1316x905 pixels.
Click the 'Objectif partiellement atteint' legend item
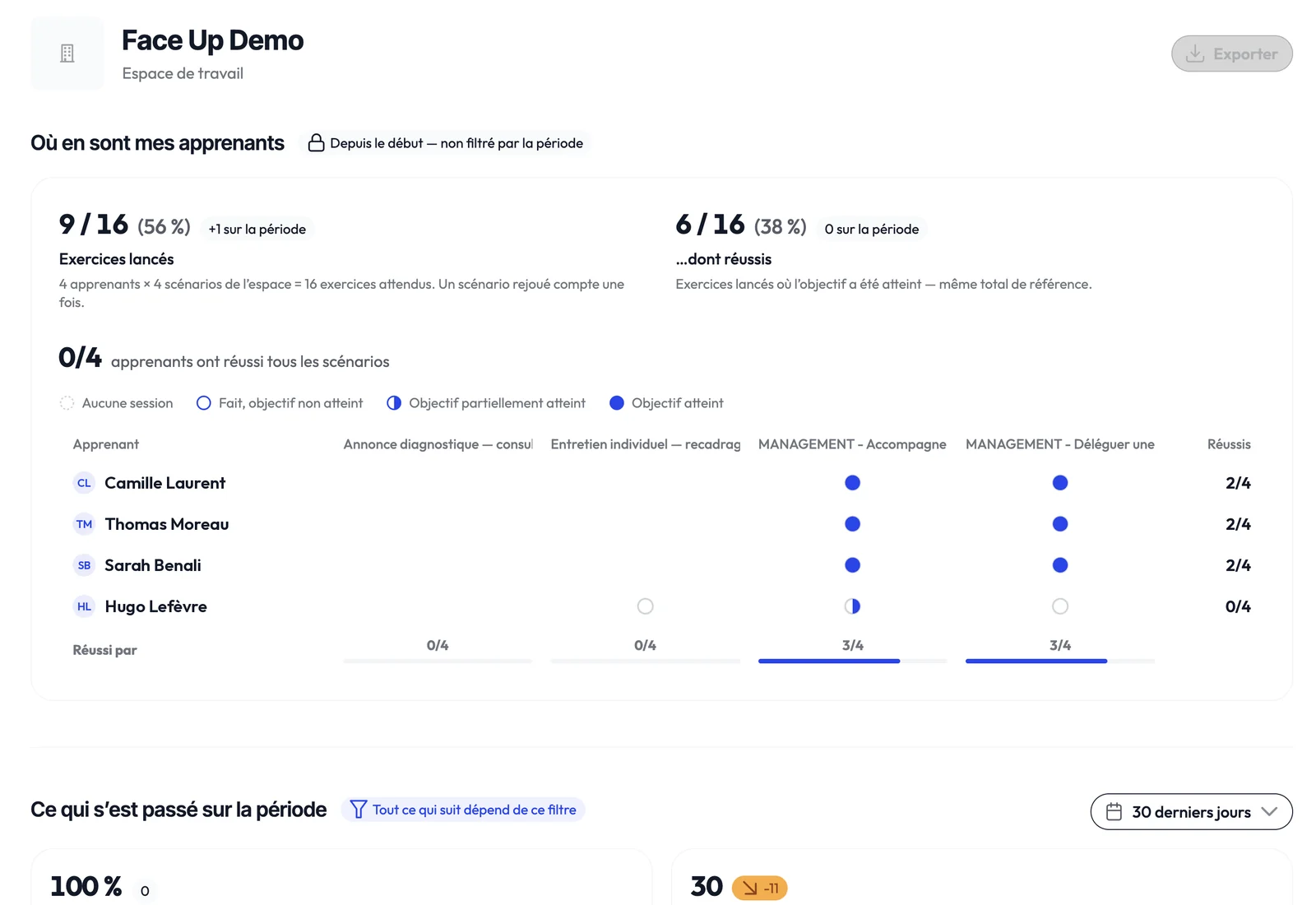(x=486, y=403)
